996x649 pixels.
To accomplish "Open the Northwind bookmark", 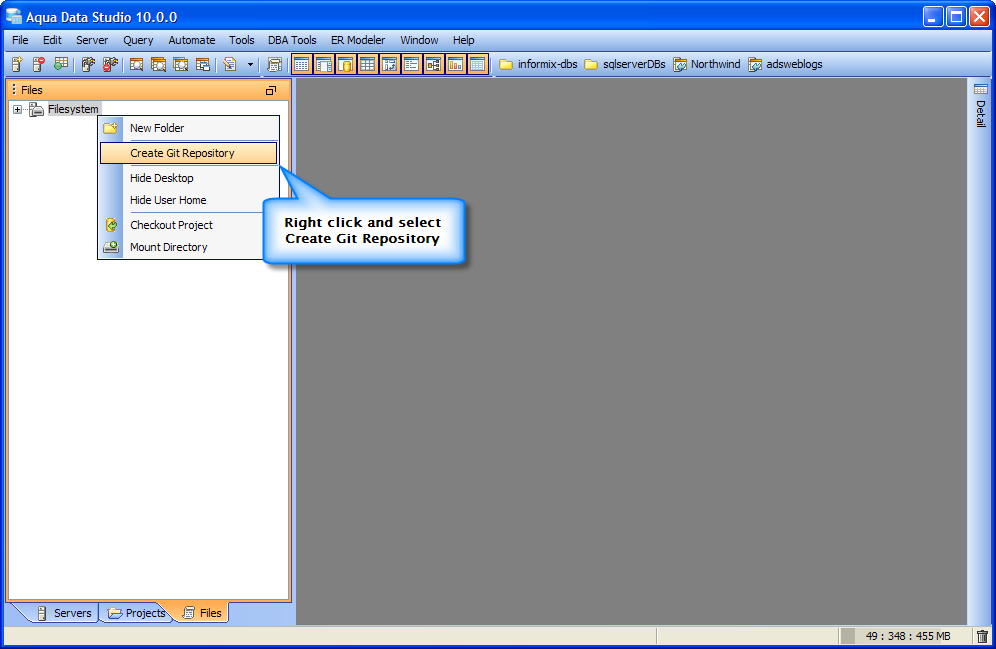I will [707, 64].
